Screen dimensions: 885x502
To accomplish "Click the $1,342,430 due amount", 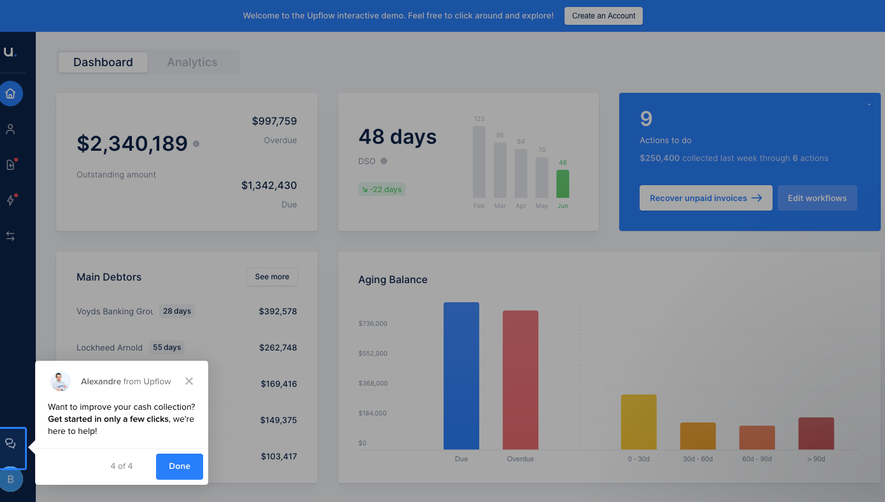I will tap(269, 185).
